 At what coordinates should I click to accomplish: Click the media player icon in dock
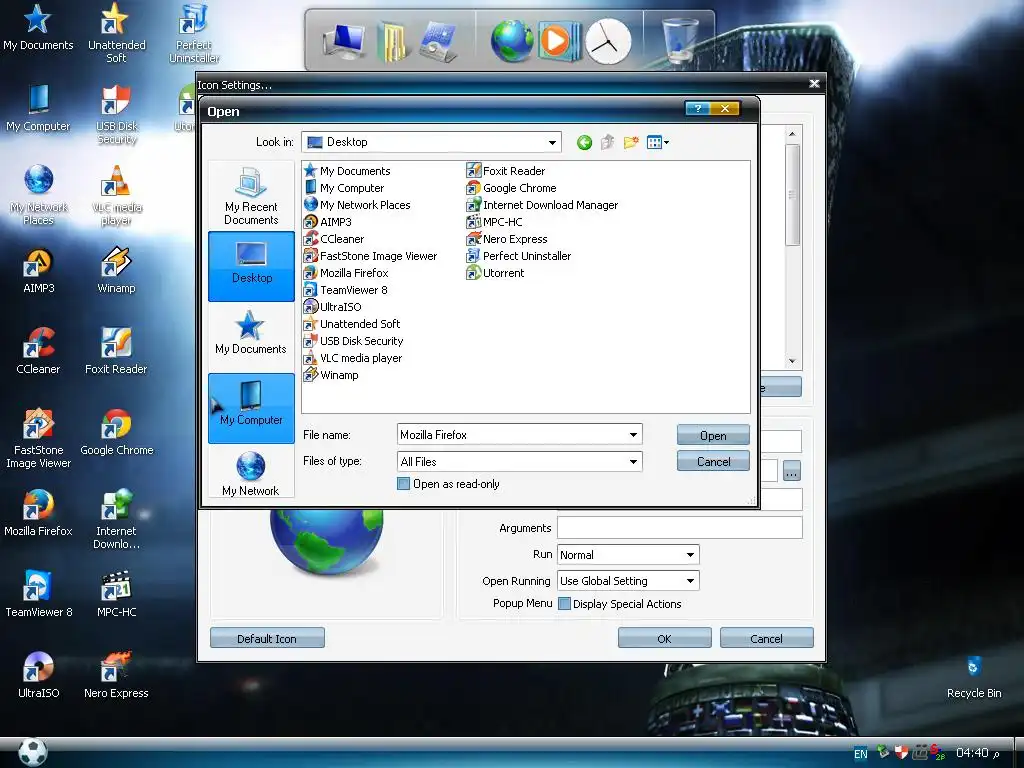(x=558, y=40)
